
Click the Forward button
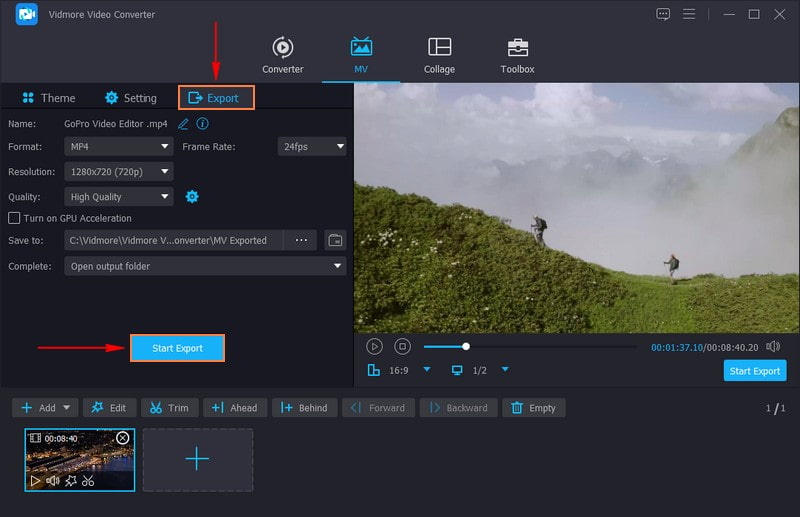[x=379, y=408]
